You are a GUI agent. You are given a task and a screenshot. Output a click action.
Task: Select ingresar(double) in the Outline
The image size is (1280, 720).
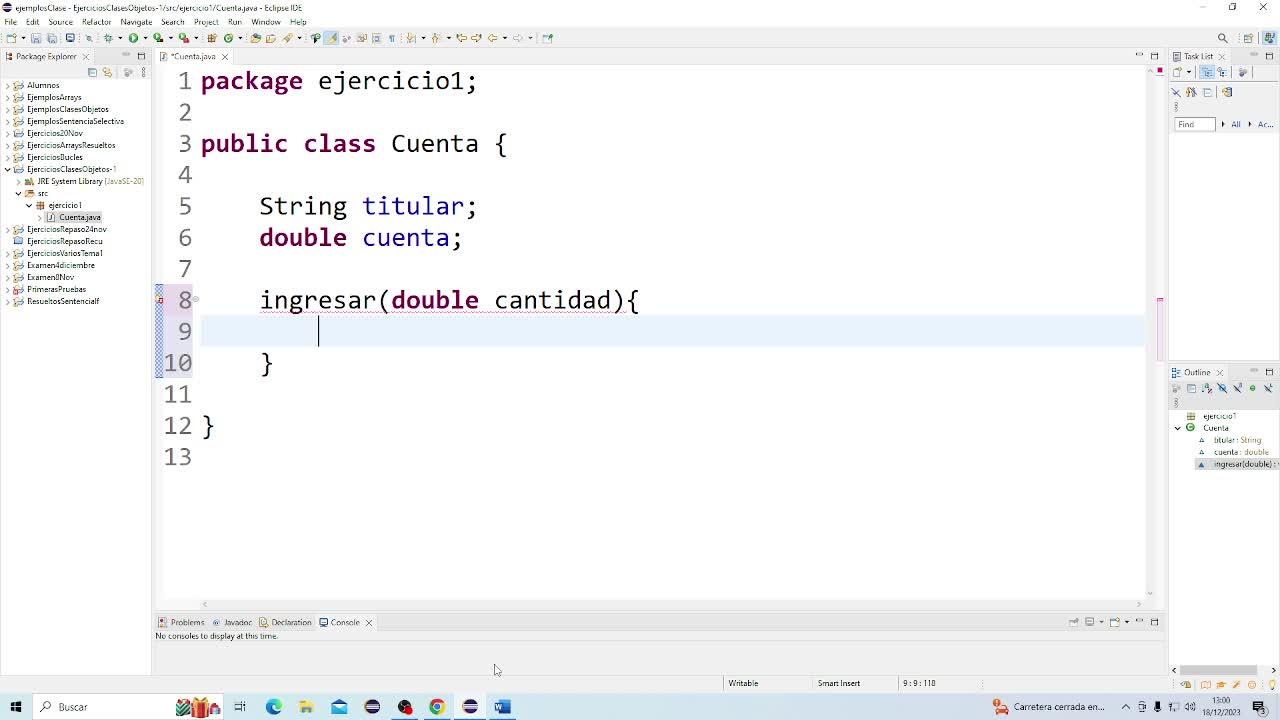(1239, 464)
